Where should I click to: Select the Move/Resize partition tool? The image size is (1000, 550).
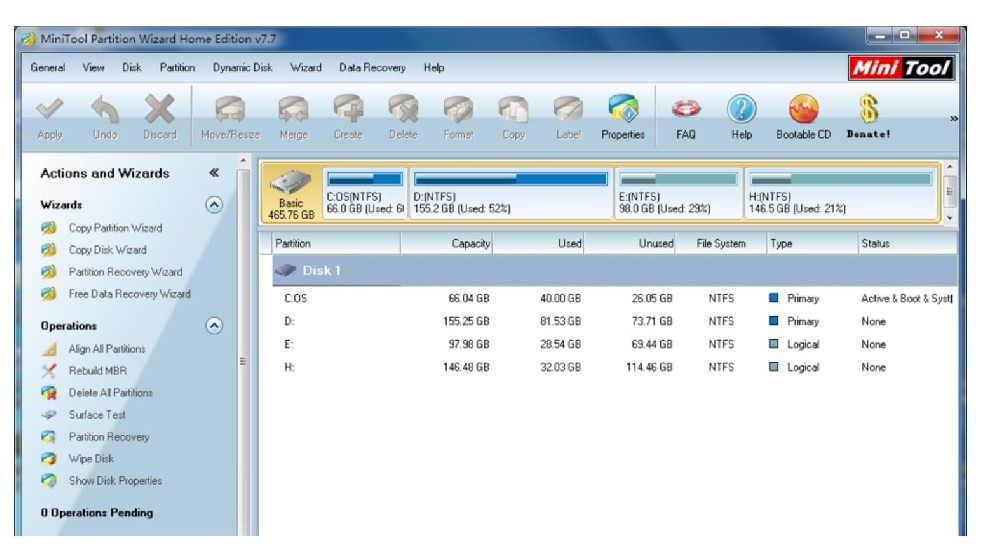230,117
